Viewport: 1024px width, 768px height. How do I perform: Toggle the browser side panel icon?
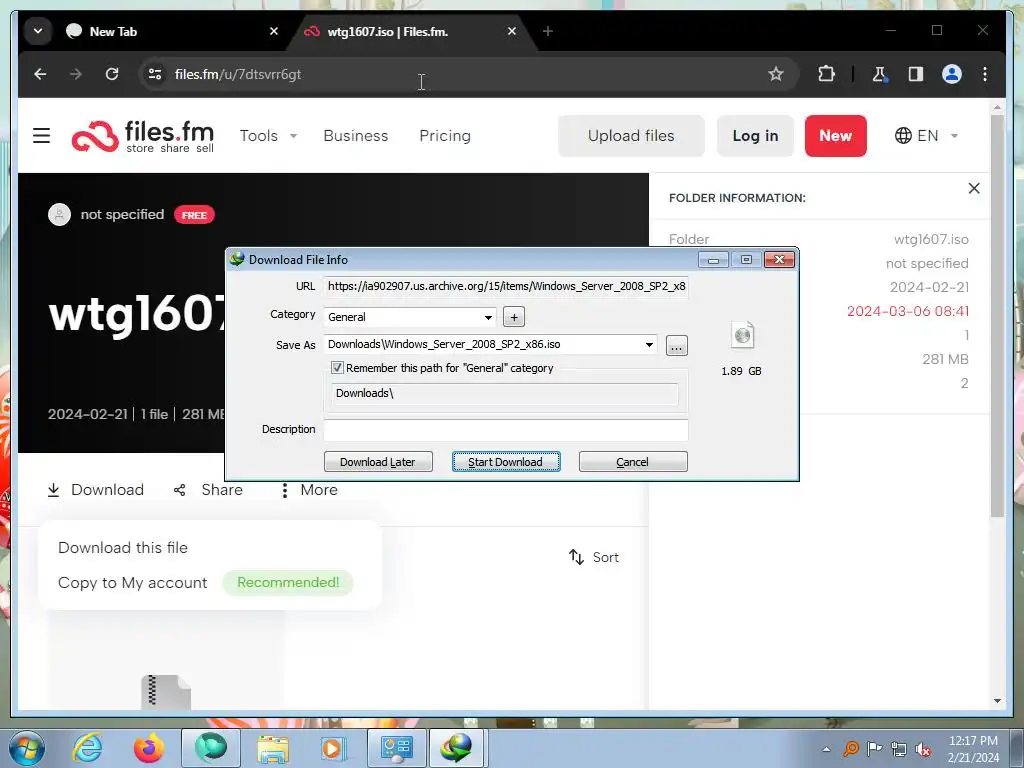click(x=916, y=74)
